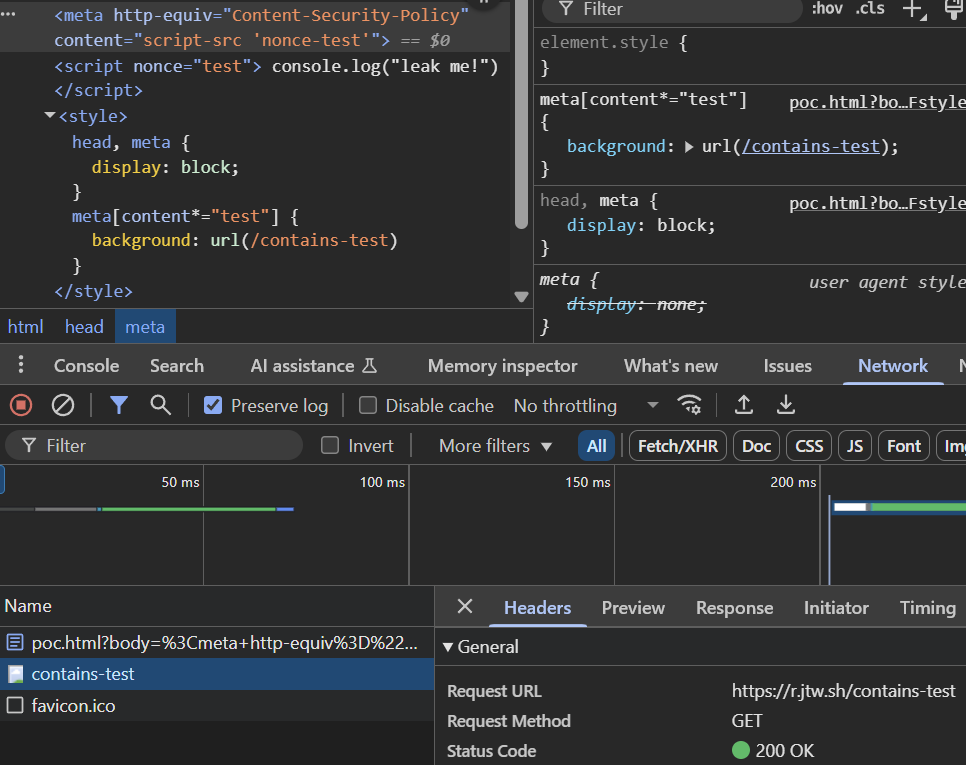Screen dimensions: 966x765
Task: Add new style rule plus icon
Action: [914, 9]
